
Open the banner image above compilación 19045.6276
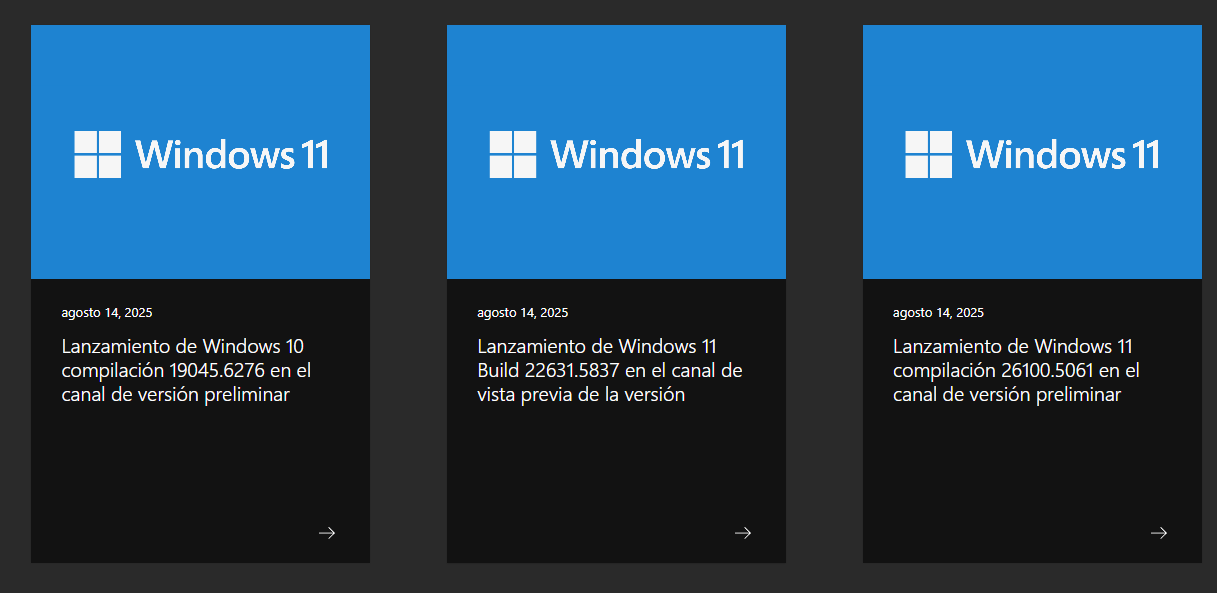200,152
